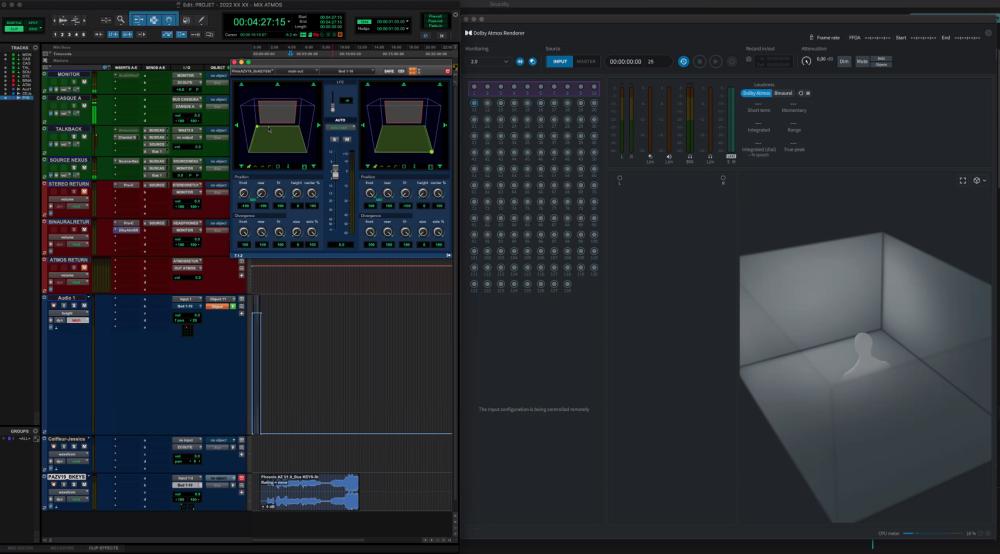Select bed input 1 in the purple row
This screenshot has width=1000, height=554.
click(x=474, y=87)
